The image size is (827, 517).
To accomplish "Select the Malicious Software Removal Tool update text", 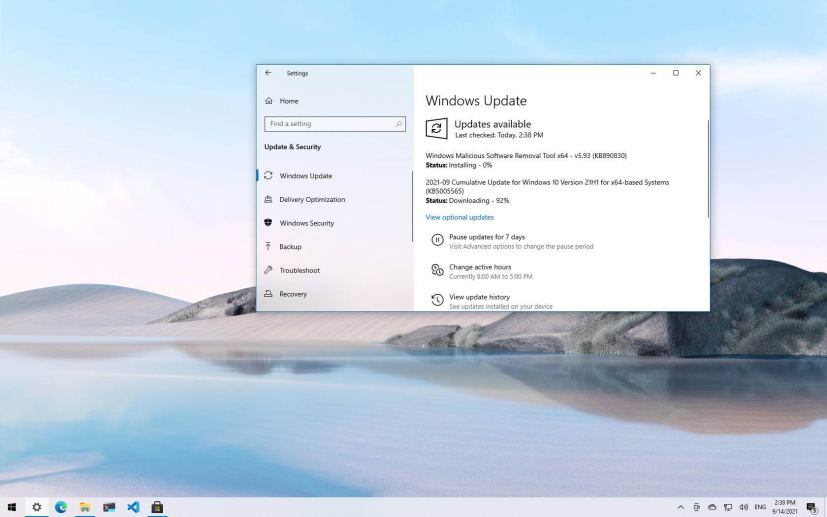I will click(x=526, y=156).
